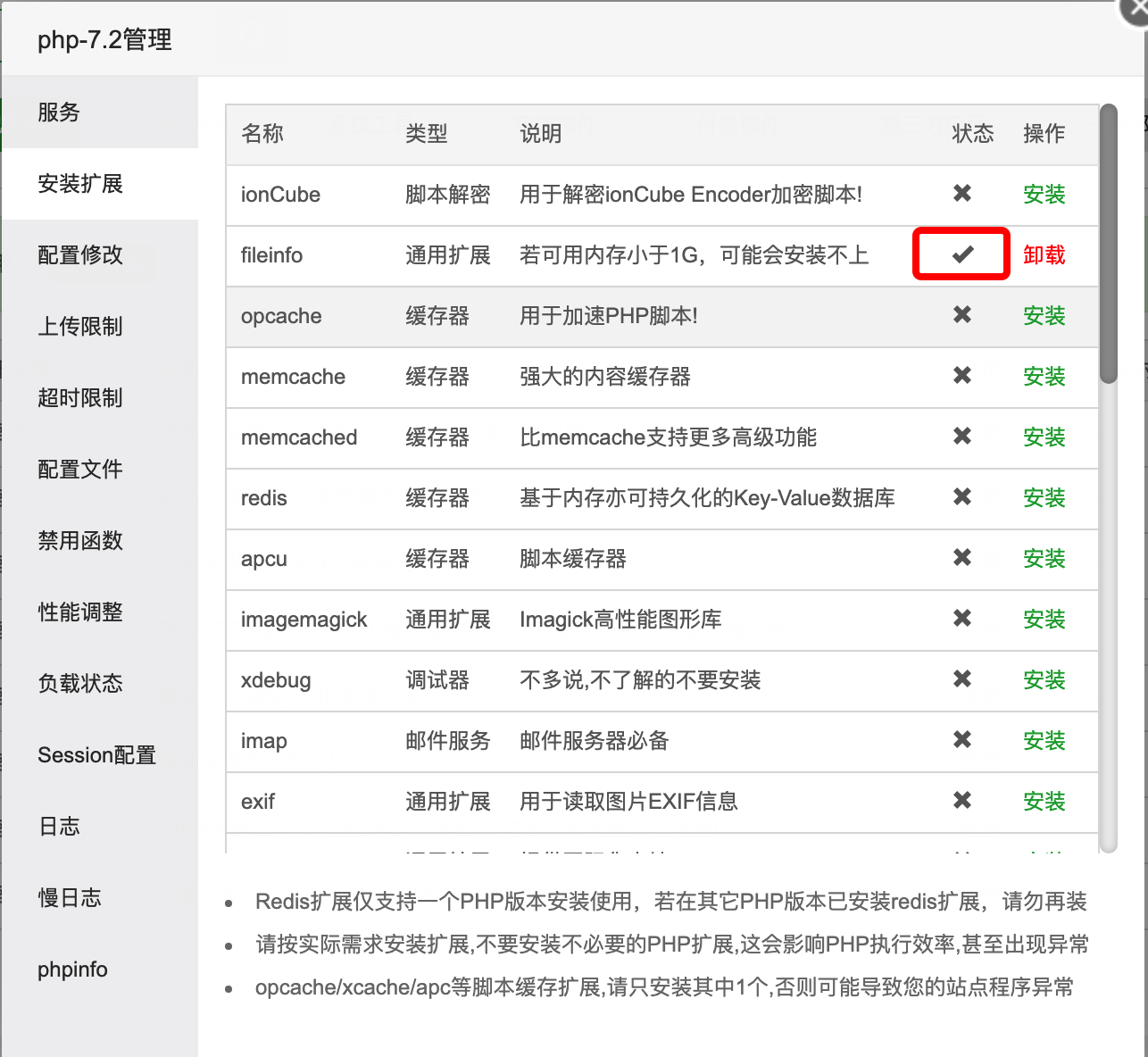Install the ionCube extension
1148x1057 pixels.
click(x=1044, y=195)
